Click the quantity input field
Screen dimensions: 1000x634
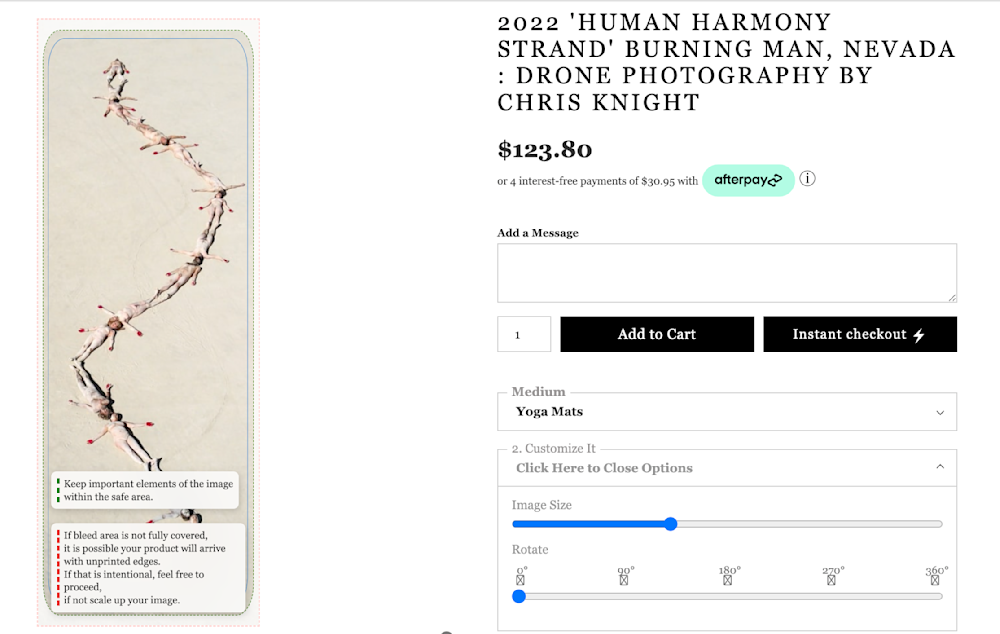524,334
